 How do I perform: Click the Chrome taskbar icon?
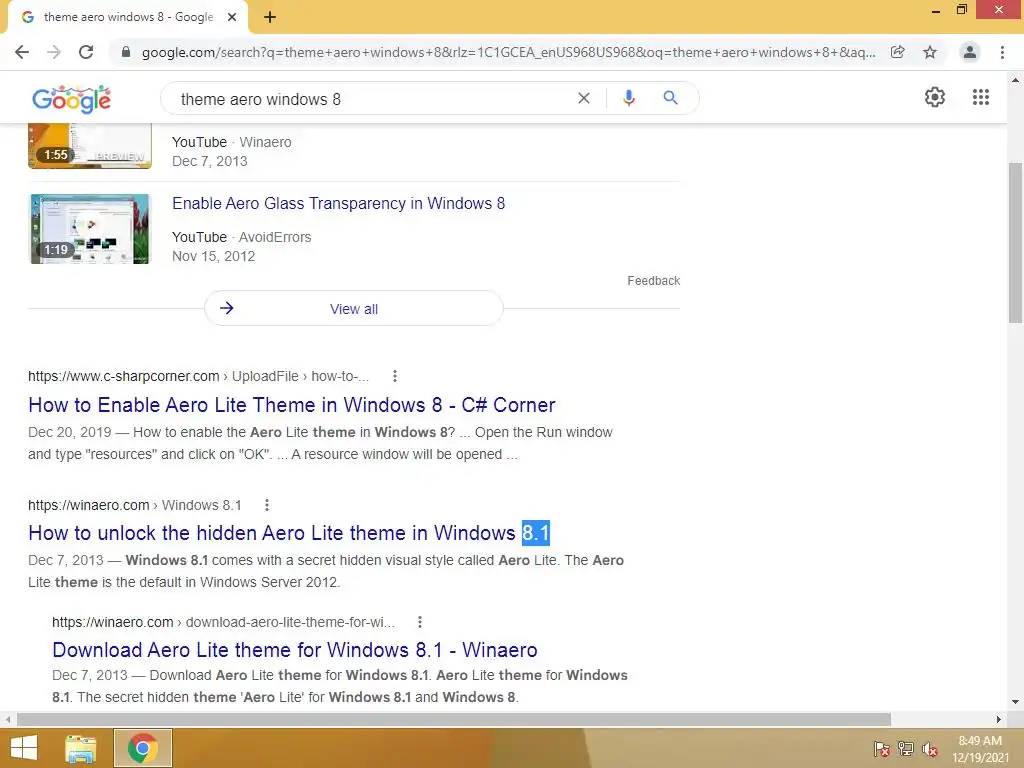click(x=142, y=748)
